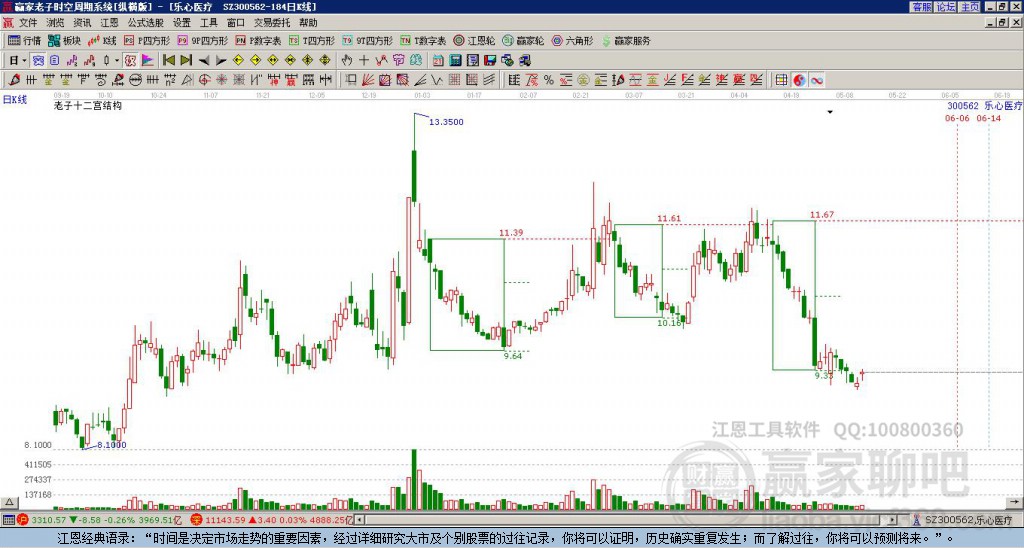Click the 300562 乐心医疗 stock label
Image resolution: width=1024 pixels, height=548 pixels.
pos(984,105)
